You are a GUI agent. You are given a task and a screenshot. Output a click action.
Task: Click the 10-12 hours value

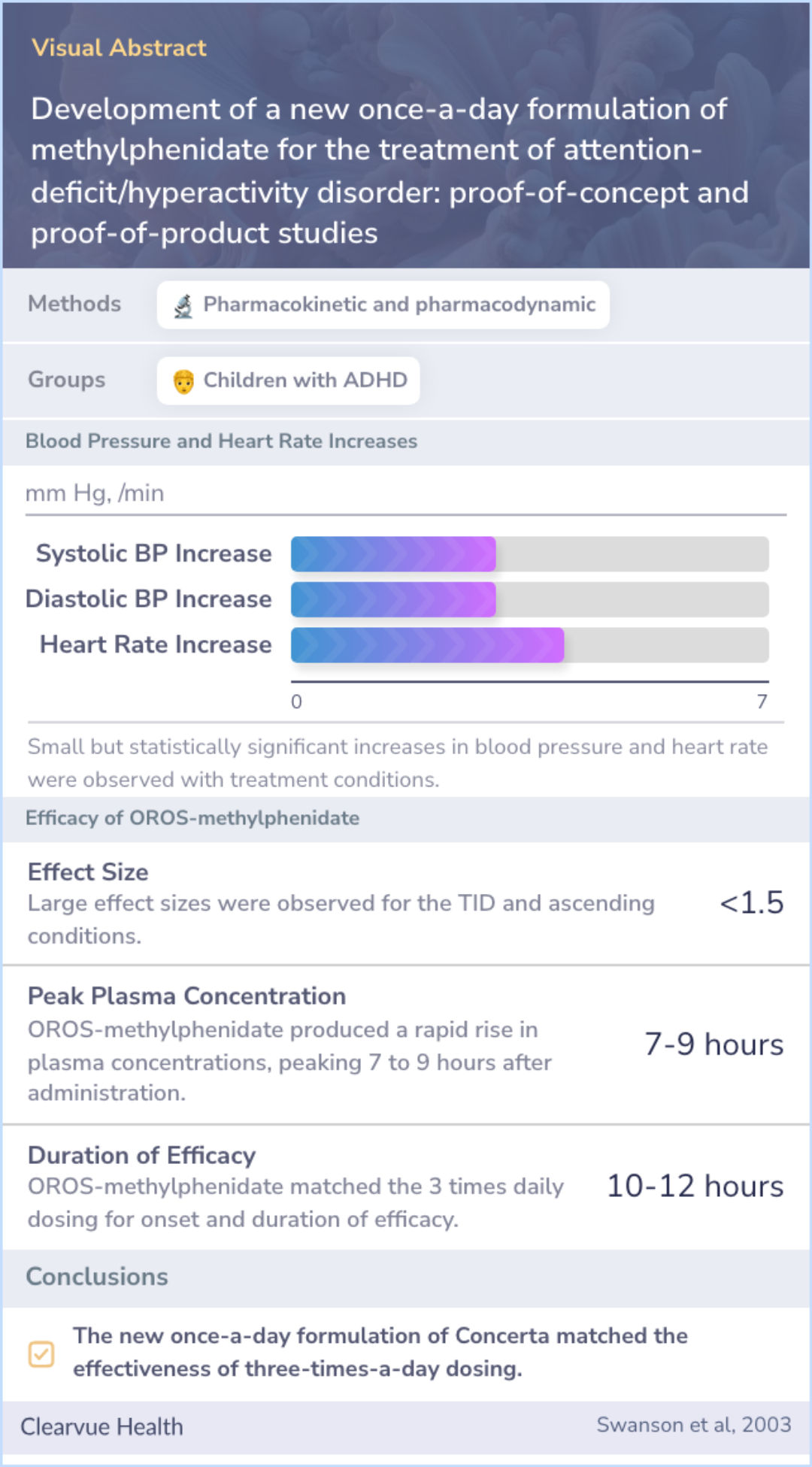(x=695, y=1186)
